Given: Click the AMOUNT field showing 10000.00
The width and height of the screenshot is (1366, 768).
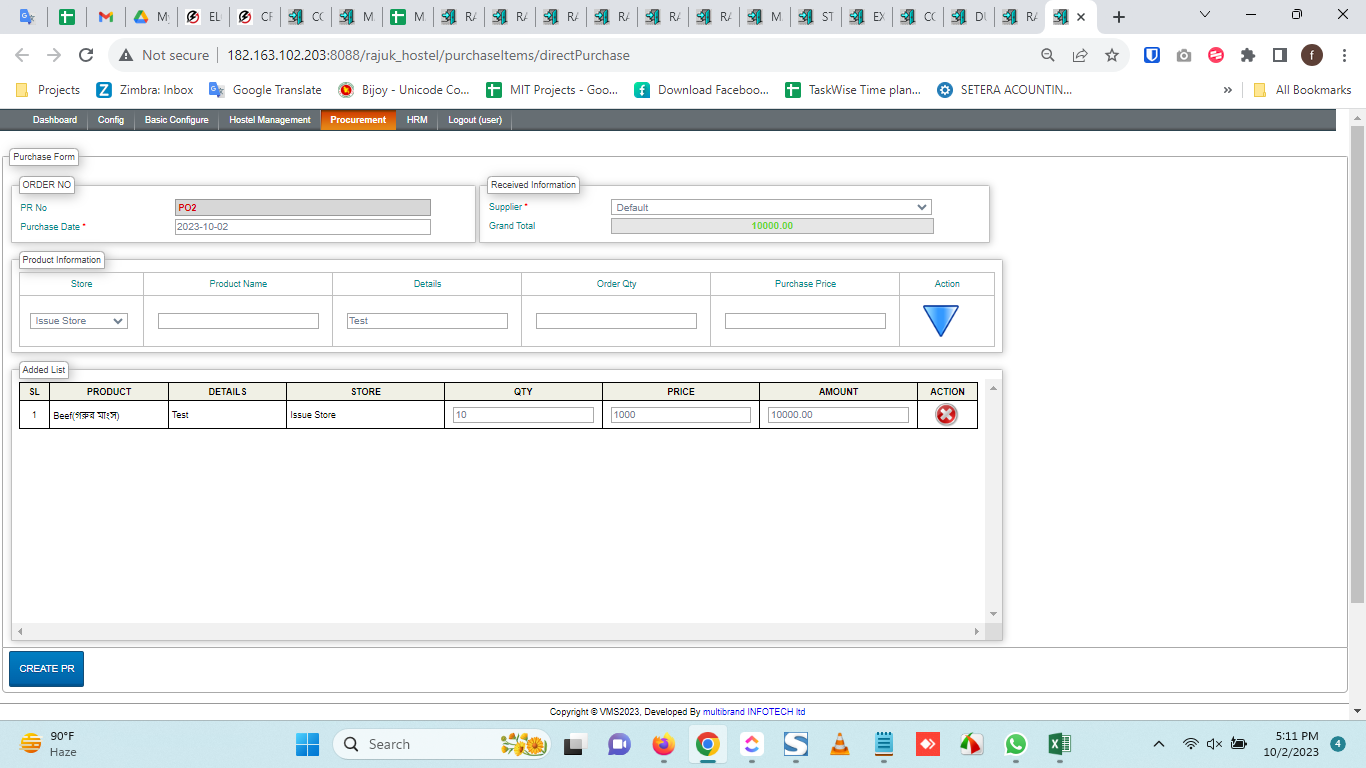Looking at the screenshot, I should [838, 415].
